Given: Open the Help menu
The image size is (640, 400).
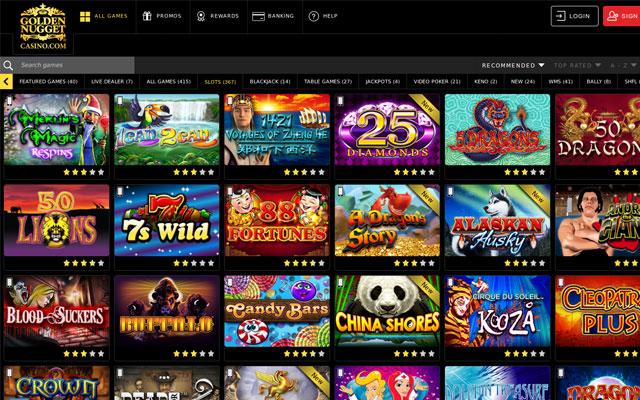Looking at the screenshot, I should point(323,16).
